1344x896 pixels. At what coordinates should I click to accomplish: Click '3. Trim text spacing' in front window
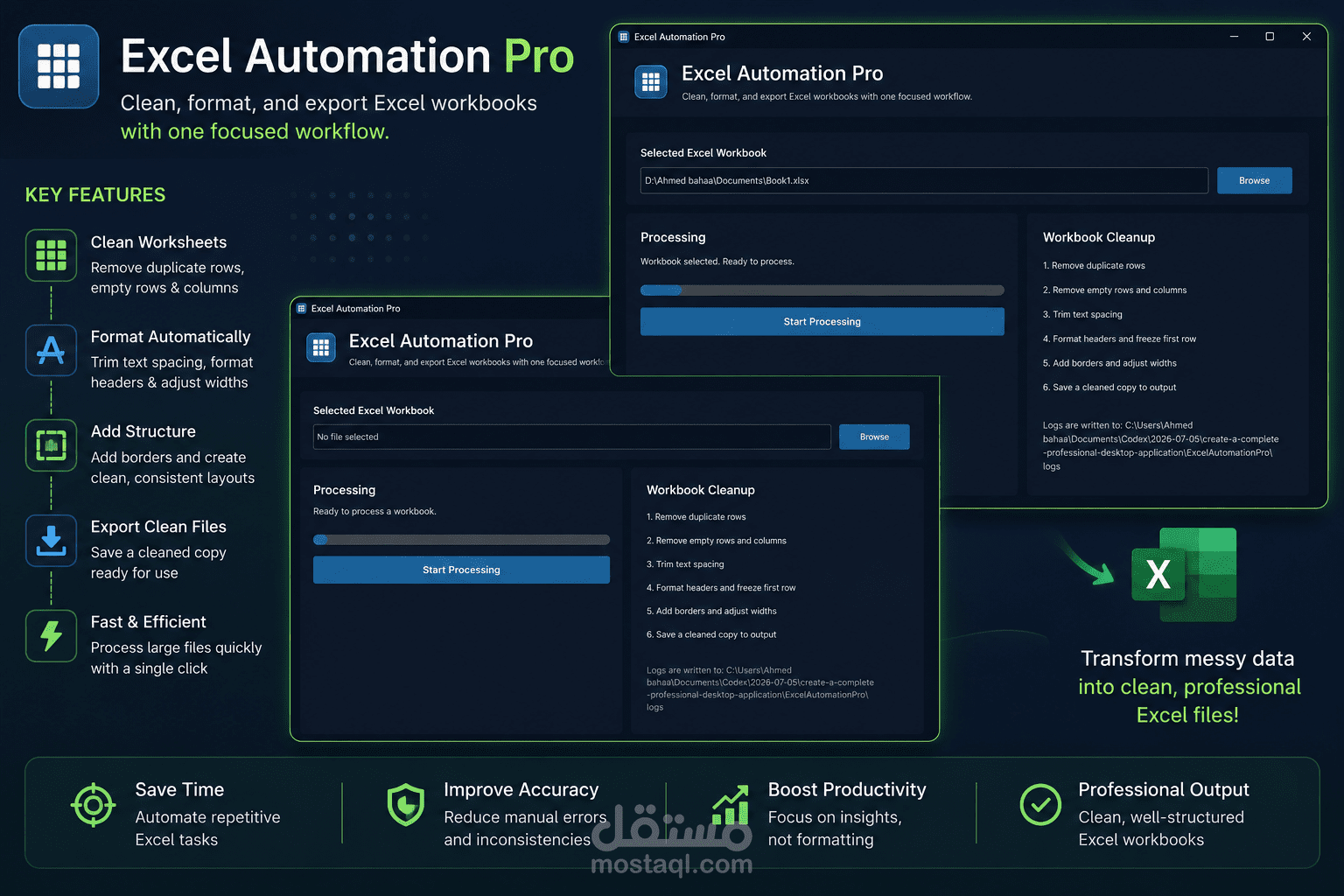click(x=685, y=564)
